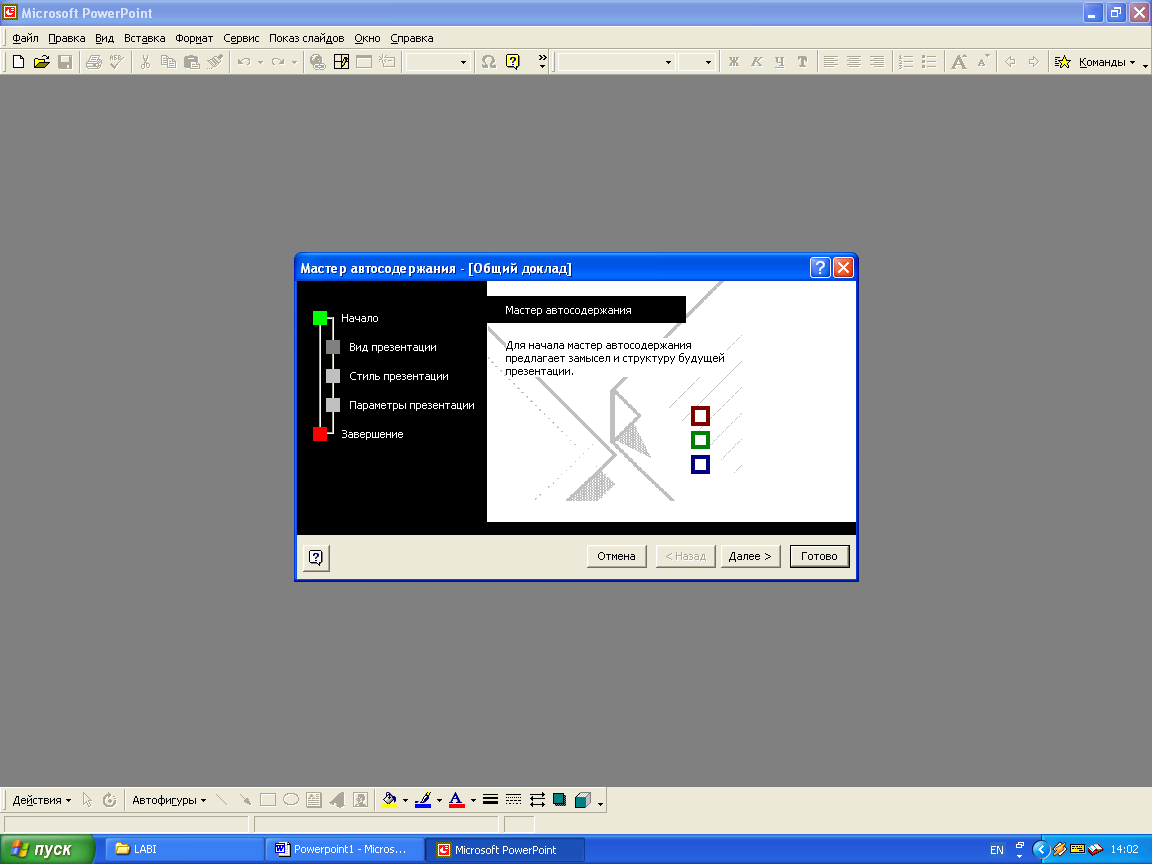
Task: Center text in the formatting toolbar
Action: (854, 62)
